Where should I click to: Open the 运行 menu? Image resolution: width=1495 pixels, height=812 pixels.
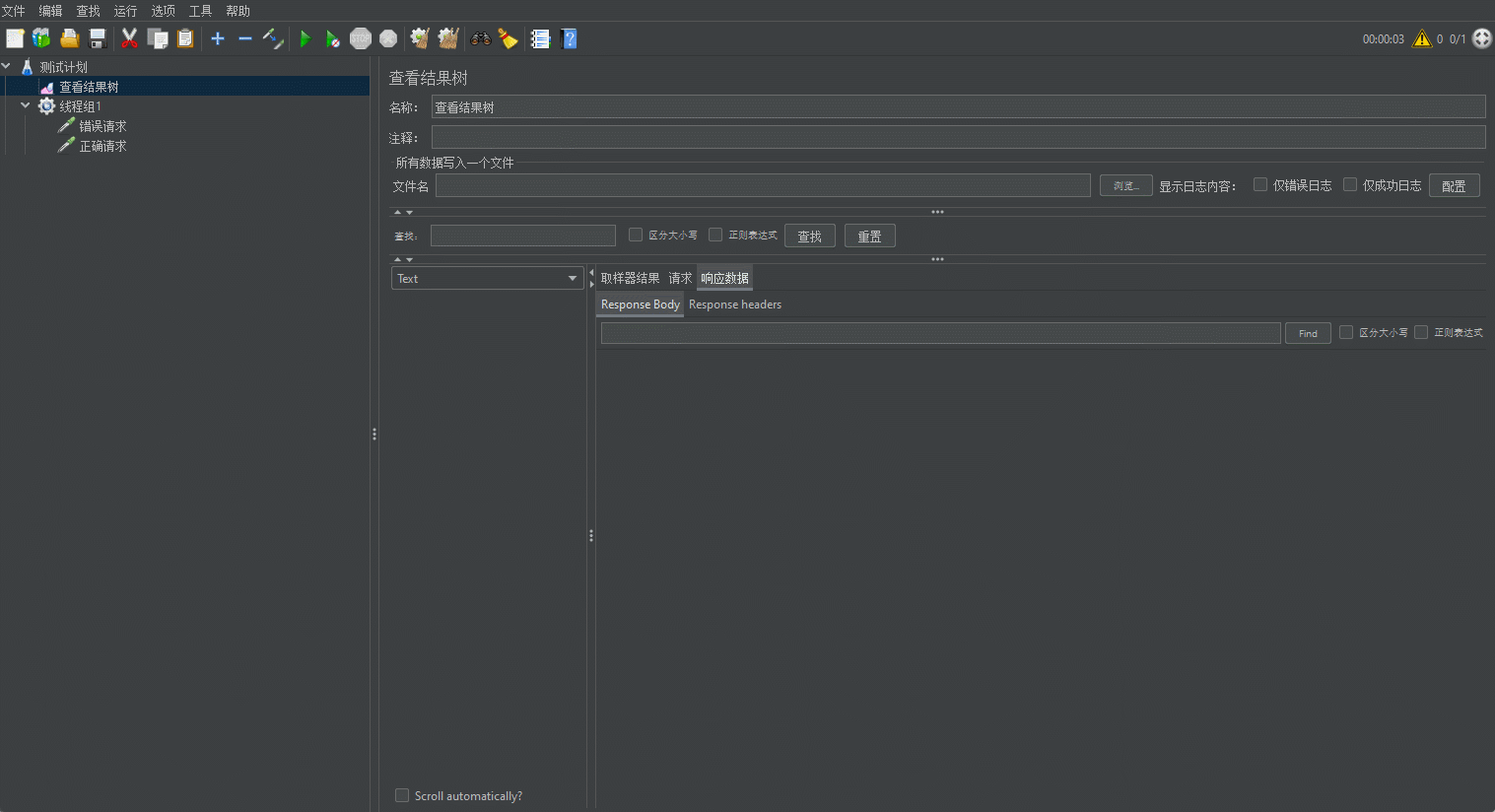[x=125, y=11]
